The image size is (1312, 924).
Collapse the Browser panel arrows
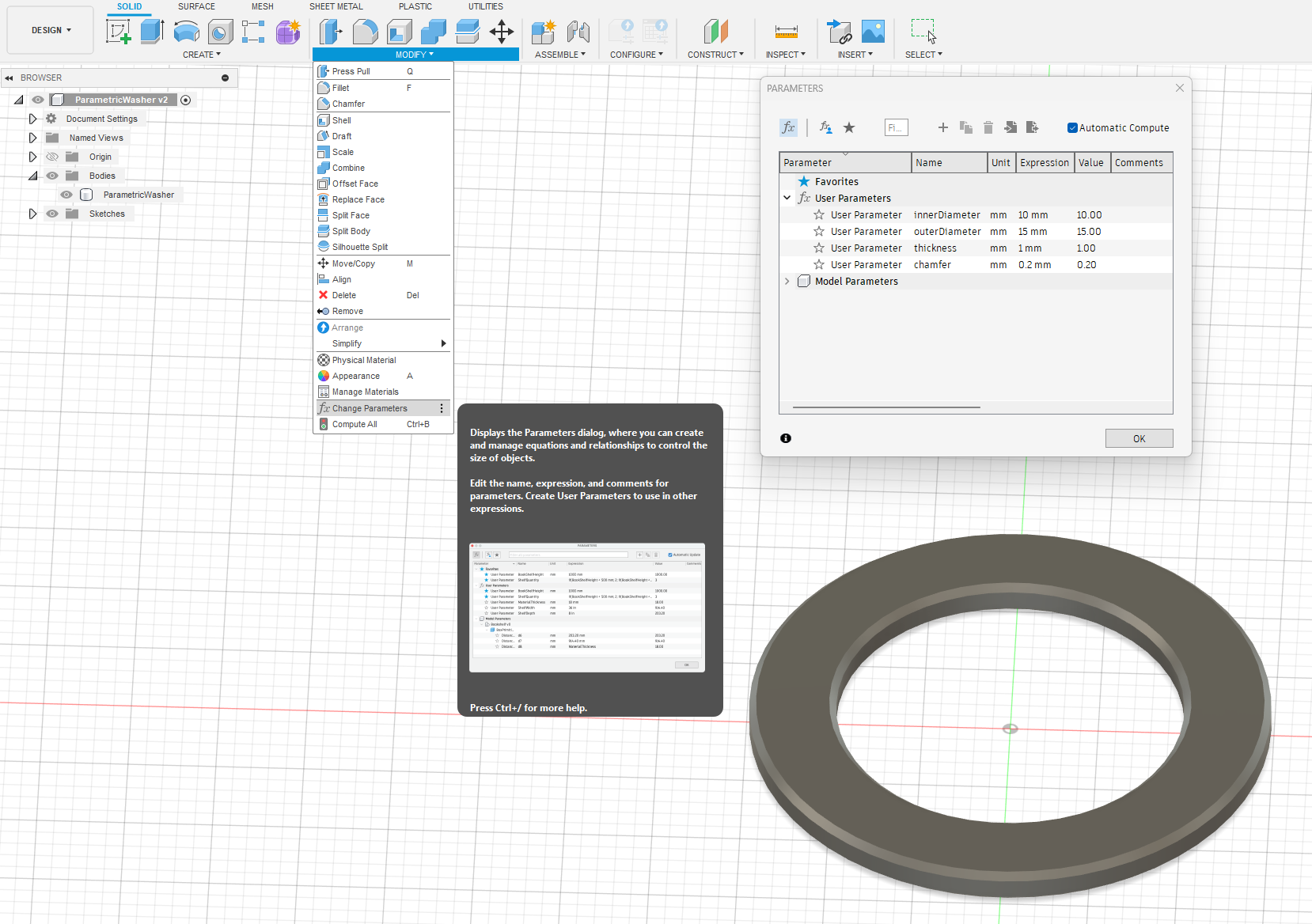tap(9, 78)
